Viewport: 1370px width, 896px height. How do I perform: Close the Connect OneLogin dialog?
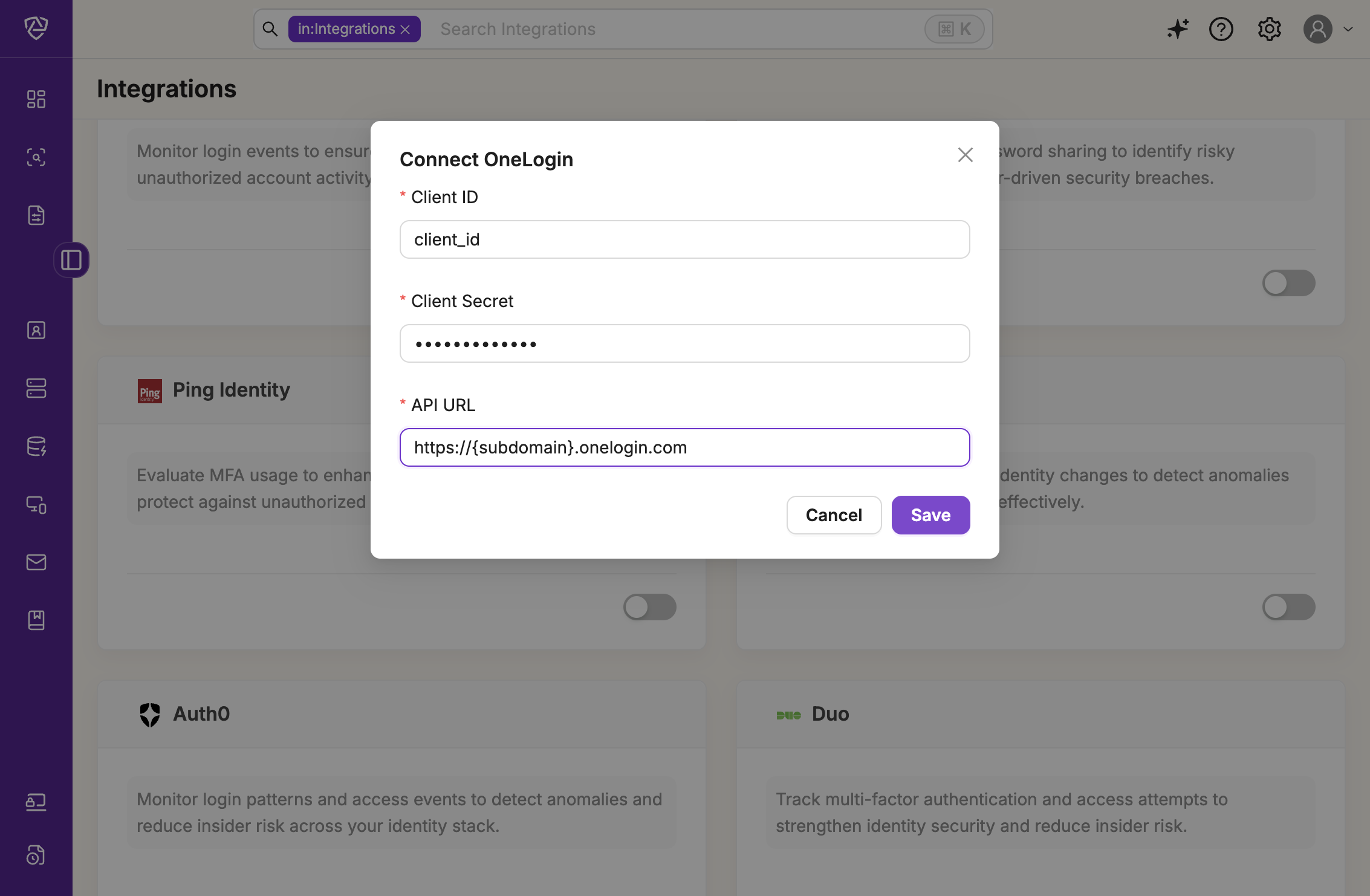(965, 155)
